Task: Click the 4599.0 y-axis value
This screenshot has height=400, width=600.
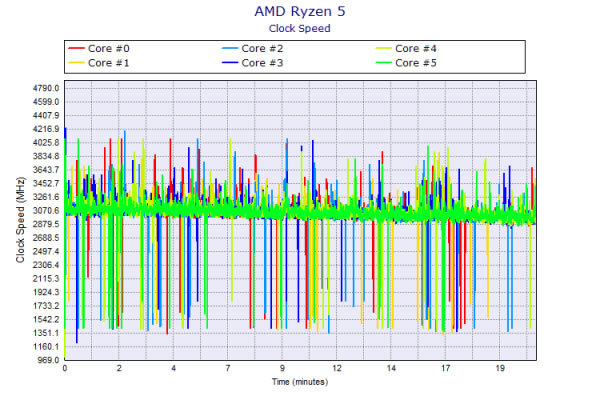Action: [x=46, y=102]
